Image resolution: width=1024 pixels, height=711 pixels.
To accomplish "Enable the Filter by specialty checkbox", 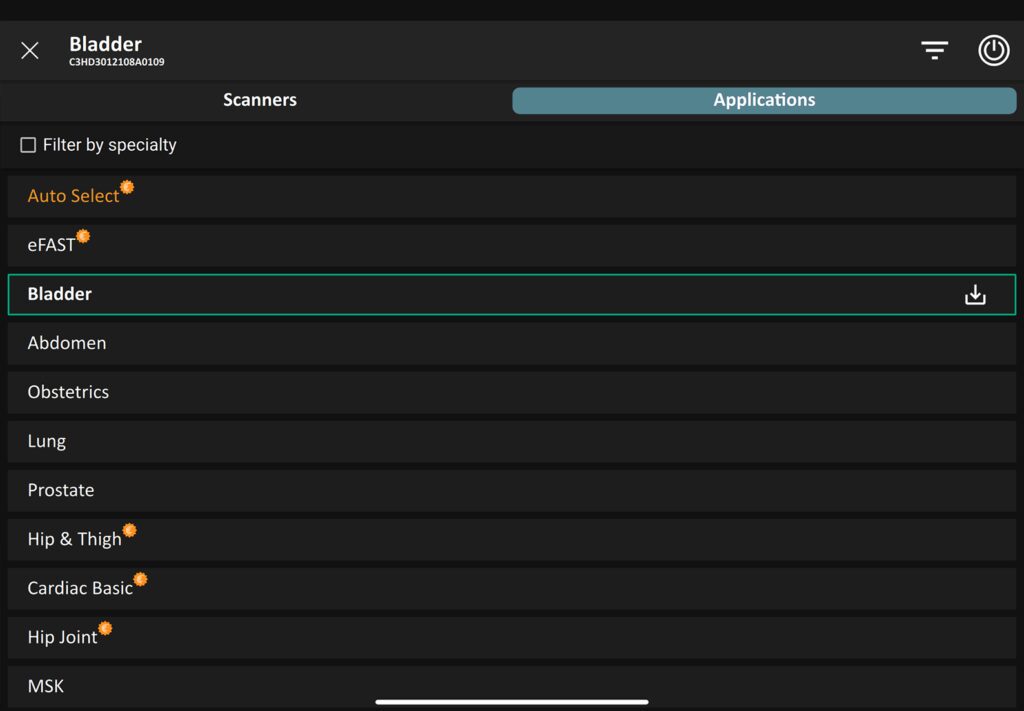I will pyautogui.click(x=28, y=145).
